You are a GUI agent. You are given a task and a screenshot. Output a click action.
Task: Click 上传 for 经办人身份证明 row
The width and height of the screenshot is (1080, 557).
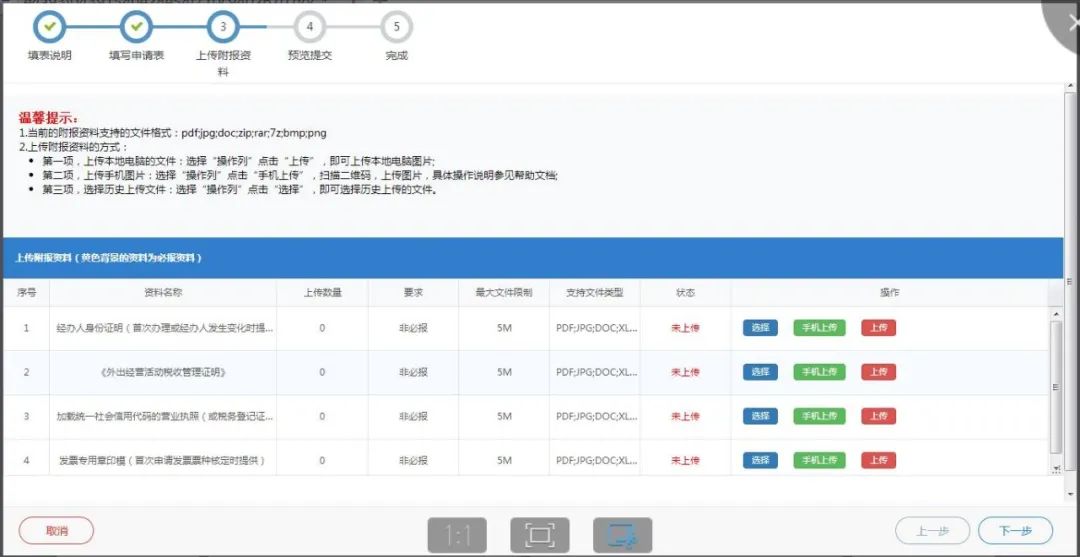pyautogui.click(x=878, y=328)
